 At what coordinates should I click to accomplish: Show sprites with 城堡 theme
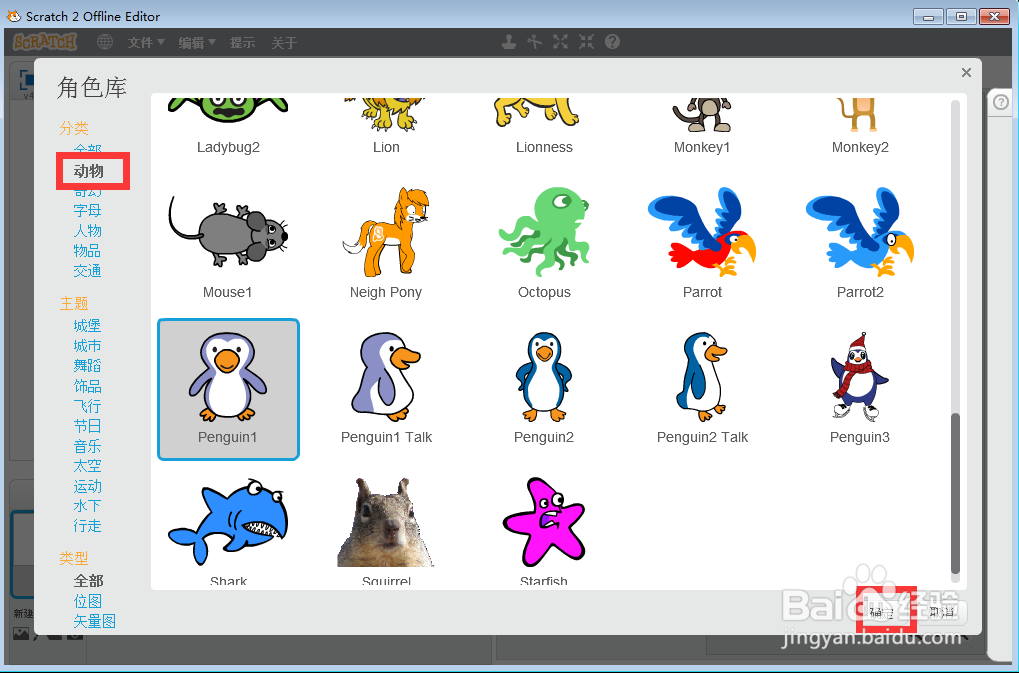coord(87,325)
